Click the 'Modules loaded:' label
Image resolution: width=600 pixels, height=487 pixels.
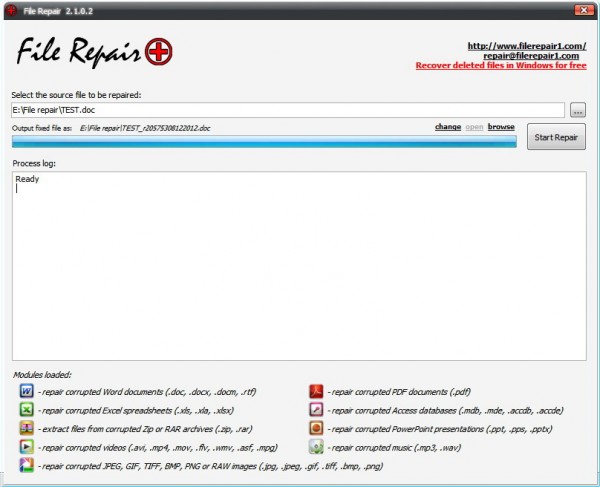[42, 375]
